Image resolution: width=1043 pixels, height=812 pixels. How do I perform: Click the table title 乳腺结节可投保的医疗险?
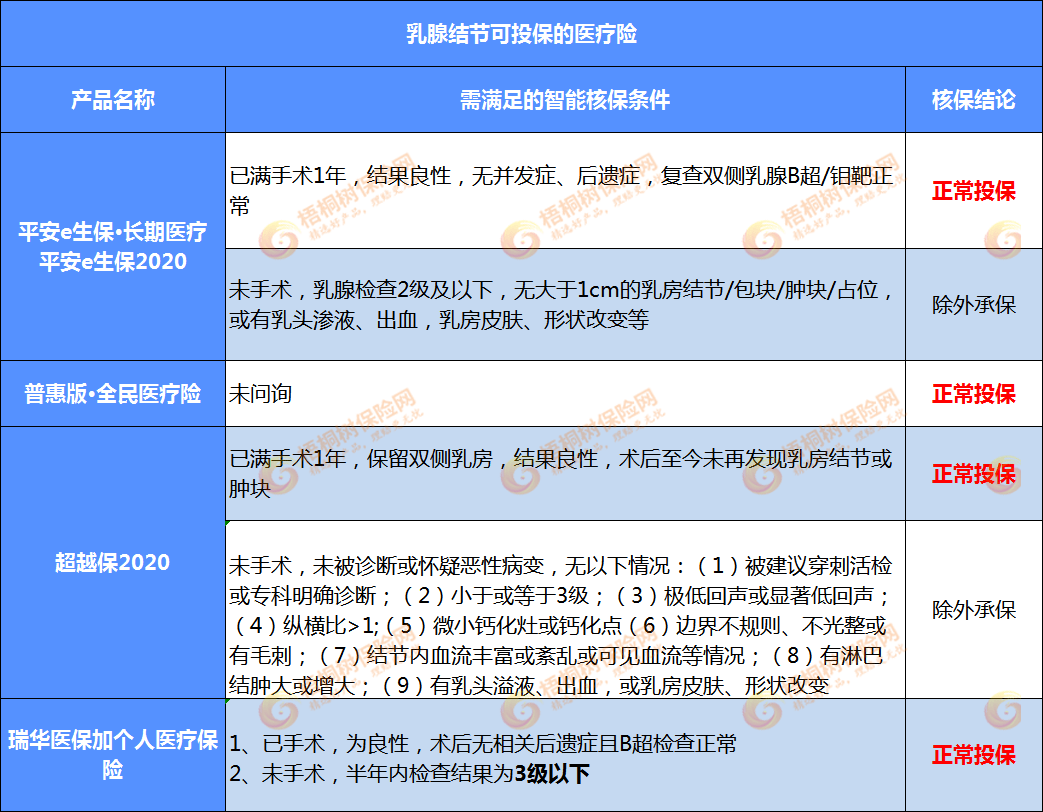[522, 34]
